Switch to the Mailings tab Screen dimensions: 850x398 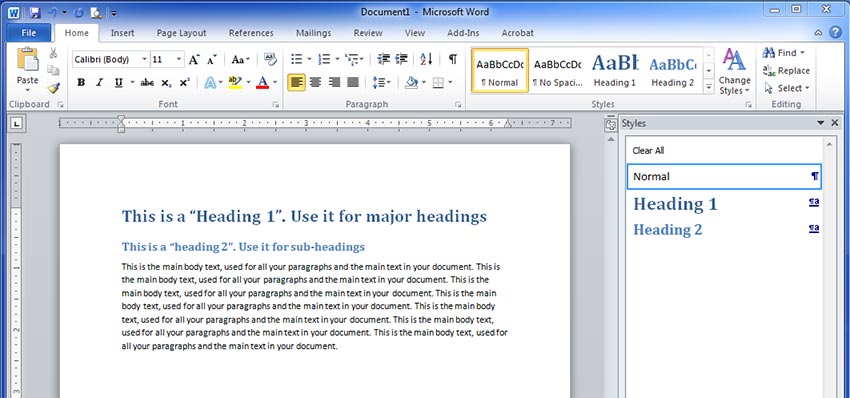(314, 33)
